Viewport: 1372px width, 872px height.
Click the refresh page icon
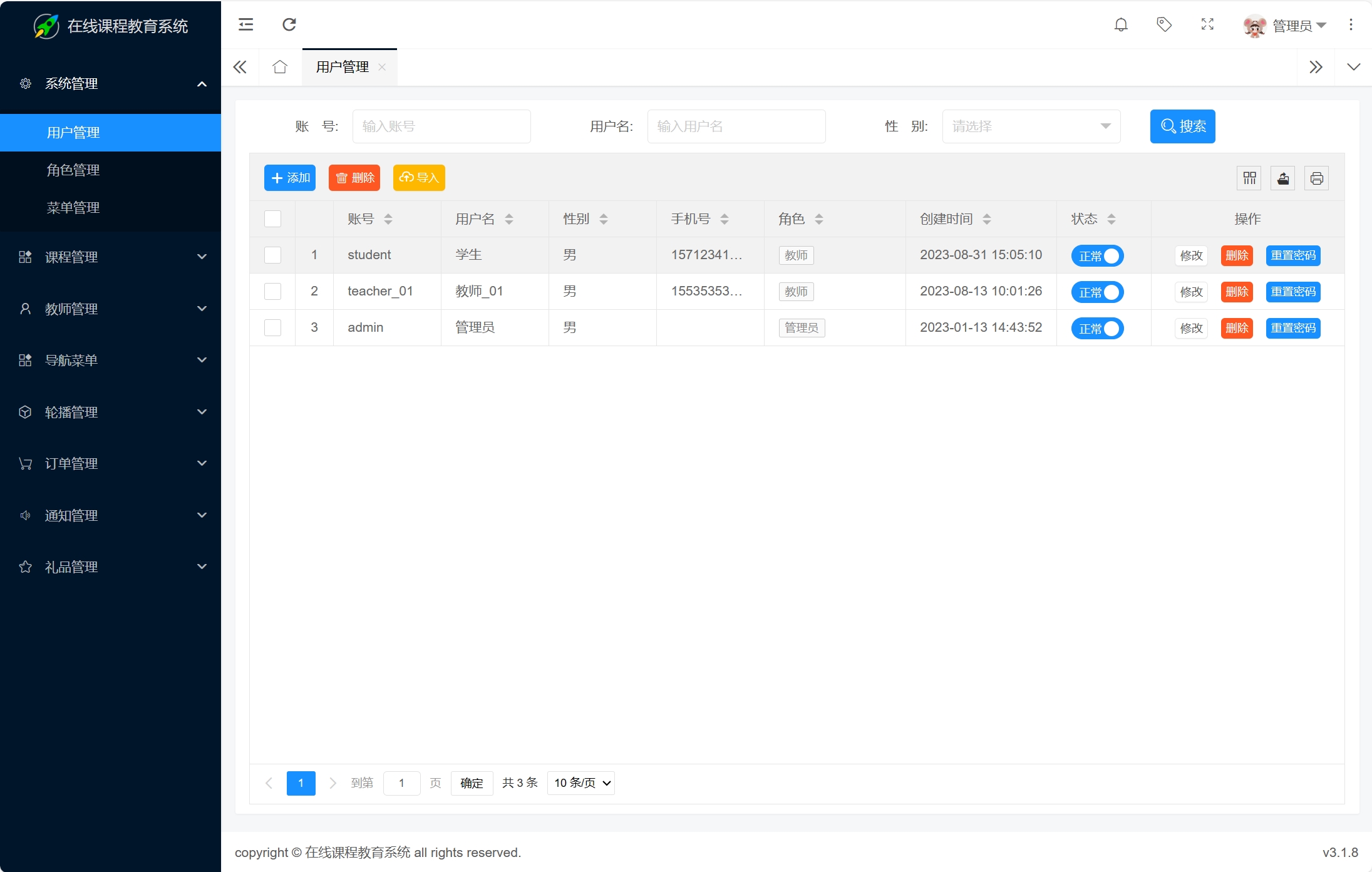click(289, 25)
